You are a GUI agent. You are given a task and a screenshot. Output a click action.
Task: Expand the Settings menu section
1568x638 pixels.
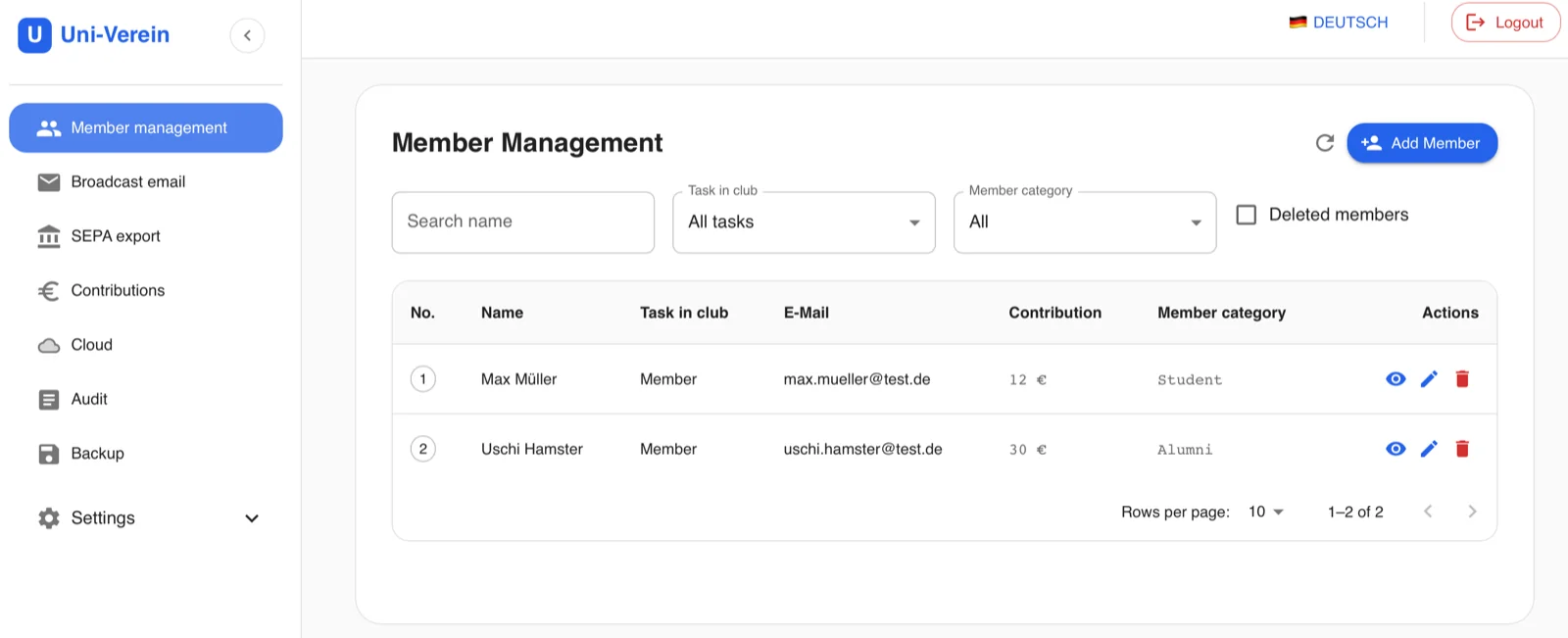[146, 518]
